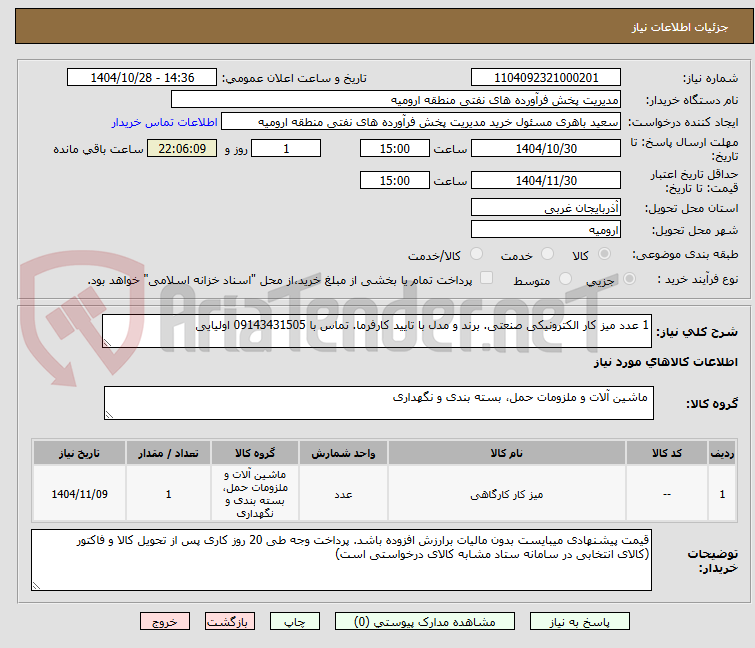The height and width of the screenshot is (648, 755).
Task: Select the جزیی purchase type radio
Action: [629, 279]
